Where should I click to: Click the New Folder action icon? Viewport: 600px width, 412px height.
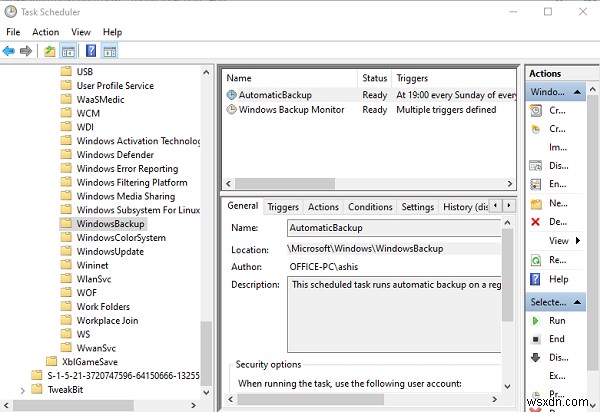coord(536,203)
